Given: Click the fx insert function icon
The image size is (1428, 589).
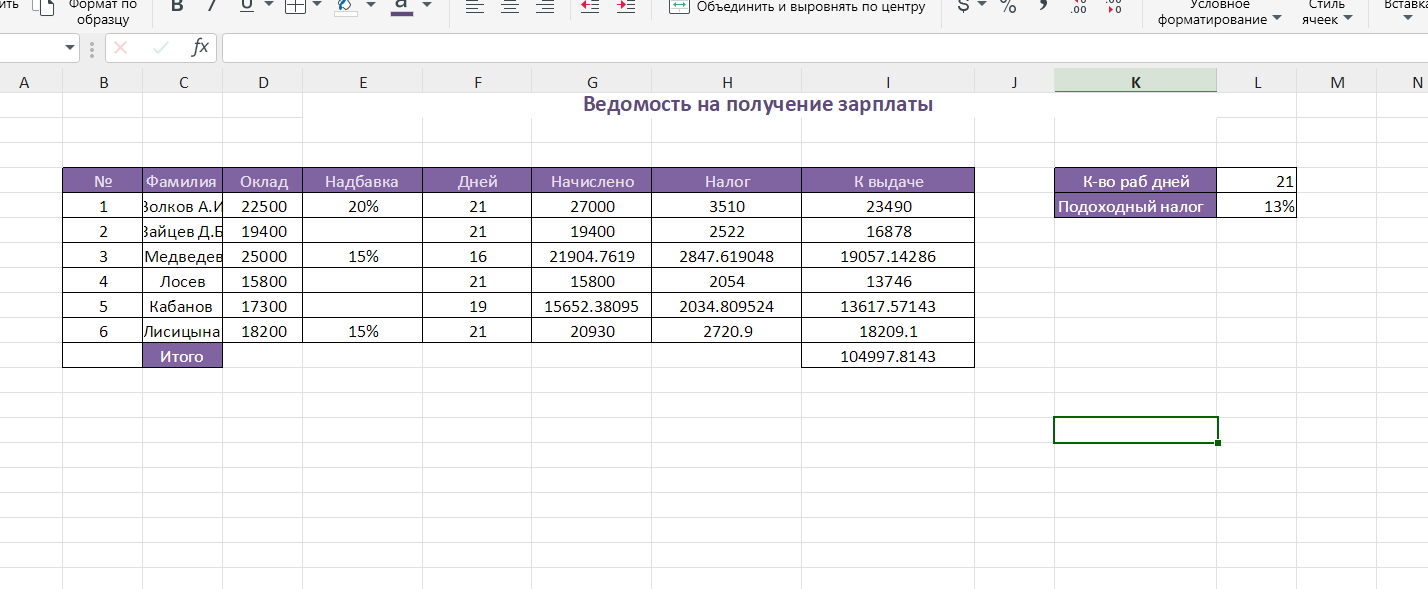Looking at the screenshot, I should coord(200,46).
